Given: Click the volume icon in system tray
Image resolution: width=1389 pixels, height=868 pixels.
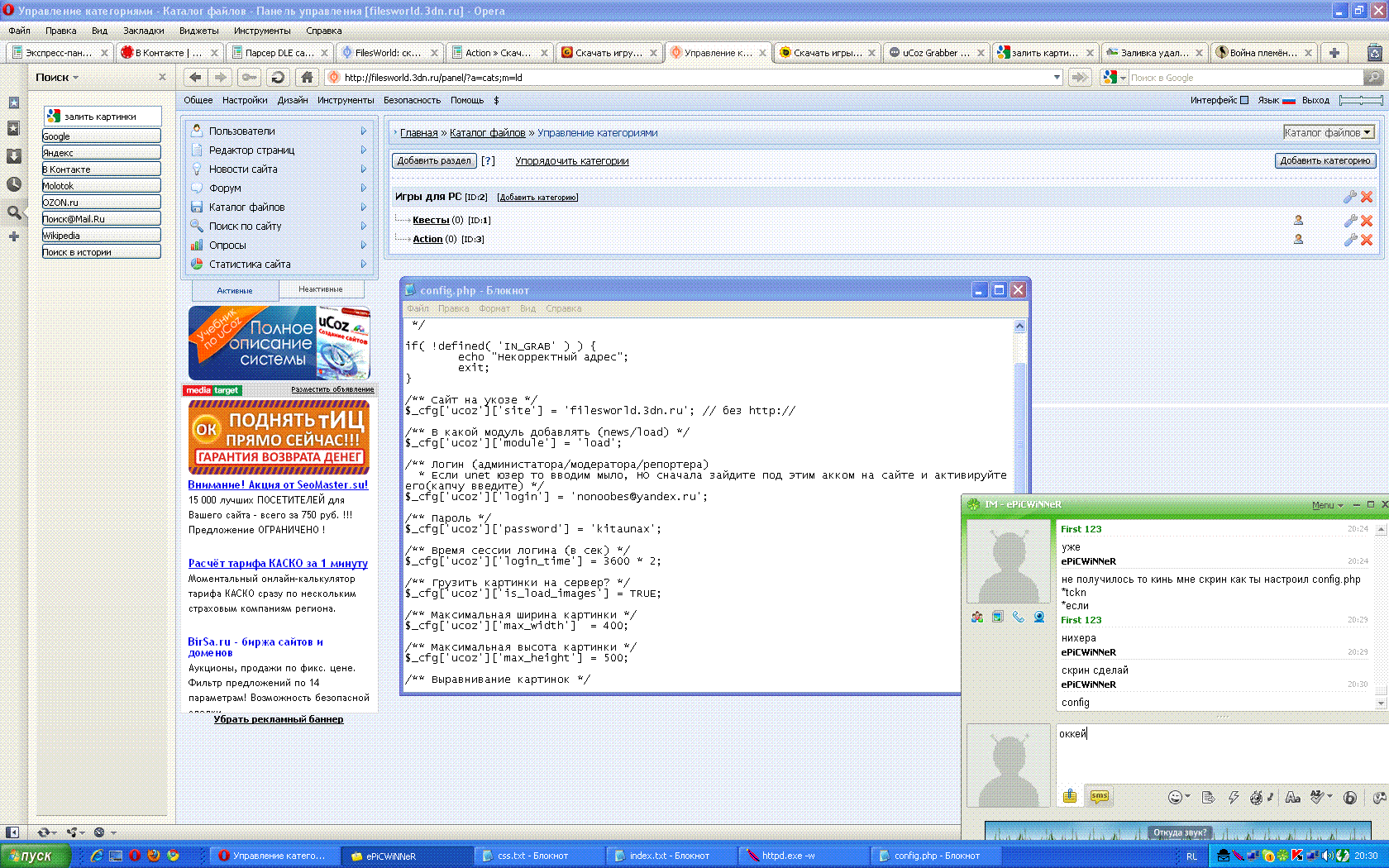Looking at the screenshot, I should tap(1328, 856).
